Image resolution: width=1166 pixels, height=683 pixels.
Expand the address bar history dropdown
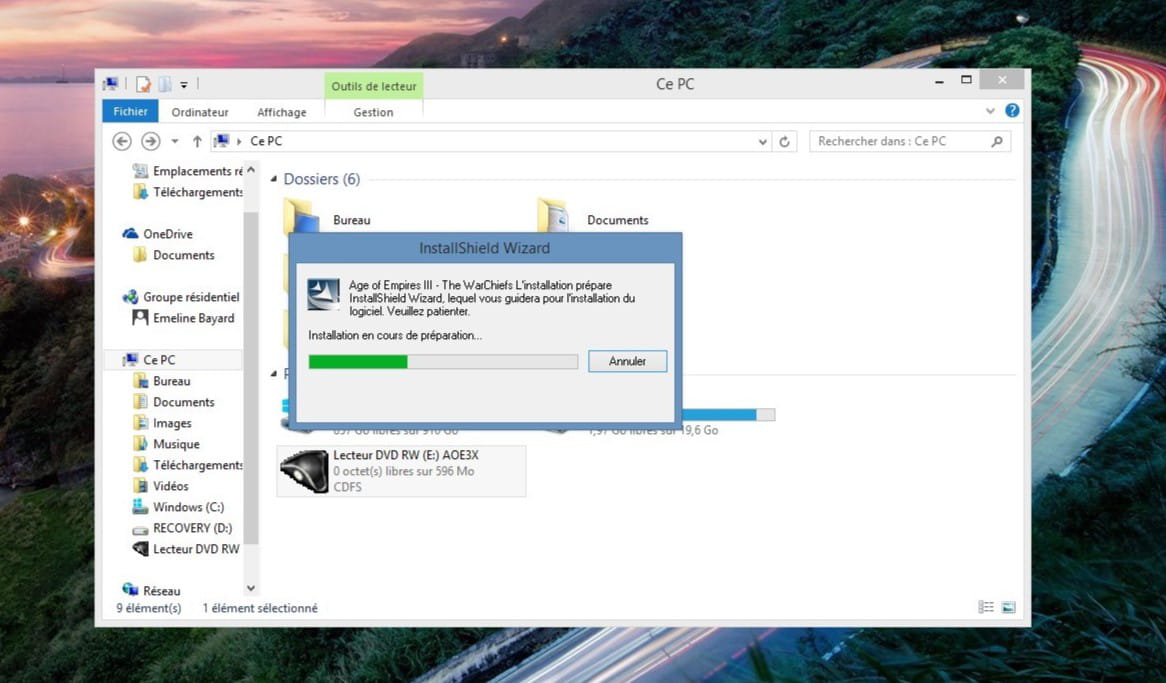[764, 142]
